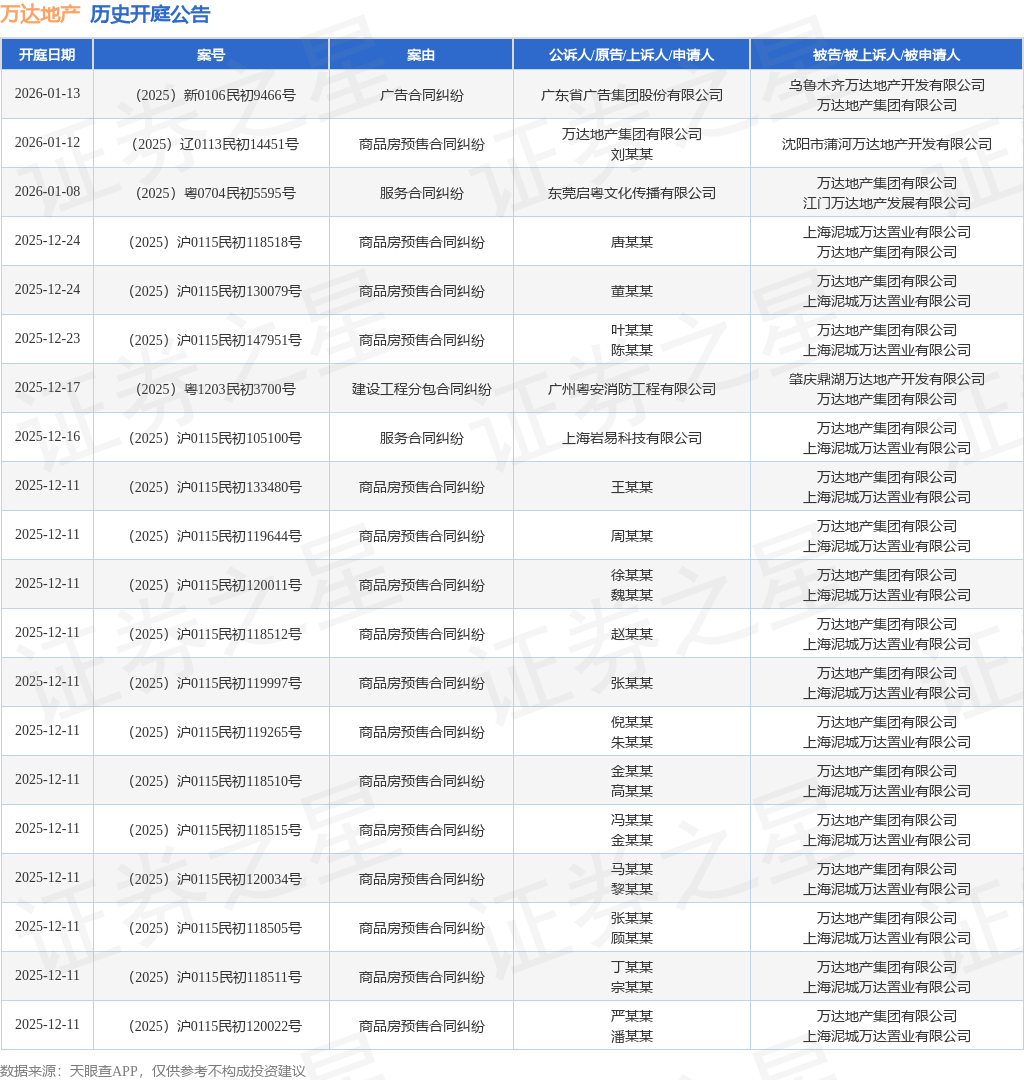
Task: Select the 开庭日期 column header
Action: coord(47,55)
